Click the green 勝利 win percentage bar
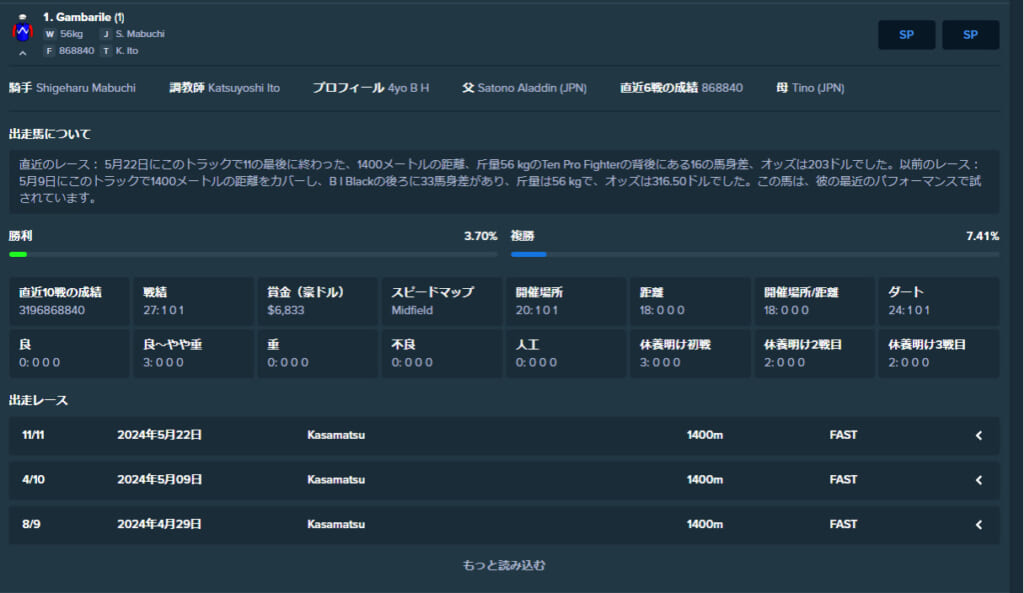This screenshot has height=593, width=1024. tap(18, 254)
